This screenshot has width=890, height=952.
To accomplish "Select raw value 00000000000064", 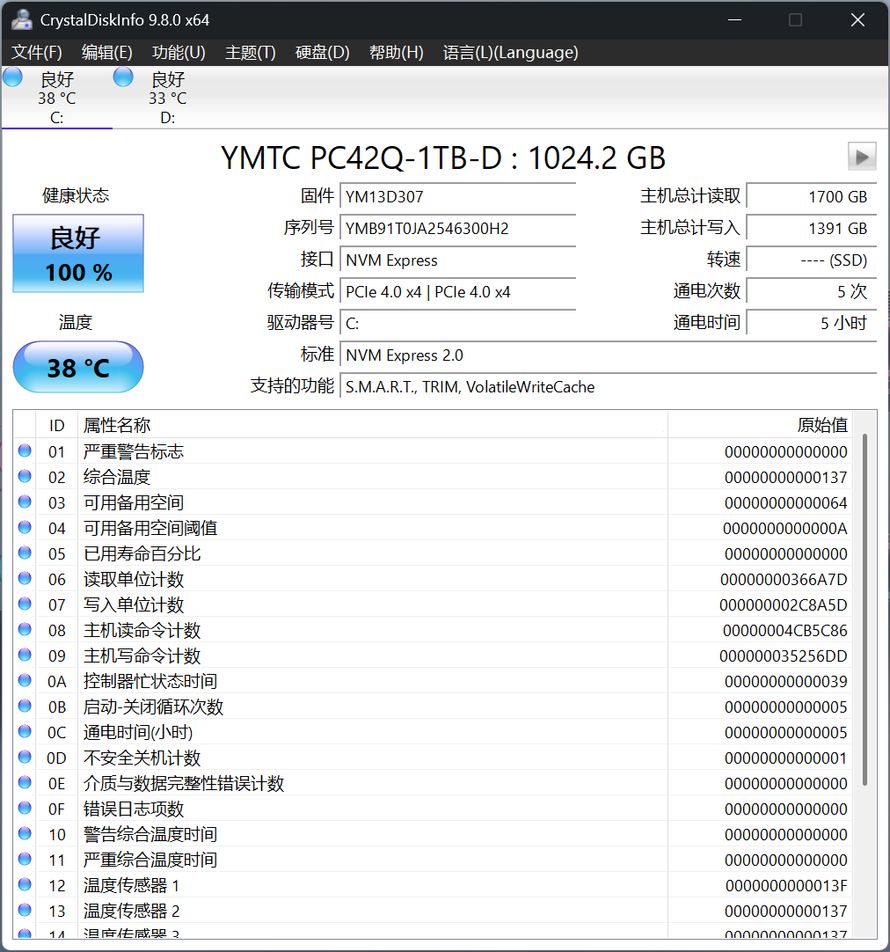I will (786, 503).
